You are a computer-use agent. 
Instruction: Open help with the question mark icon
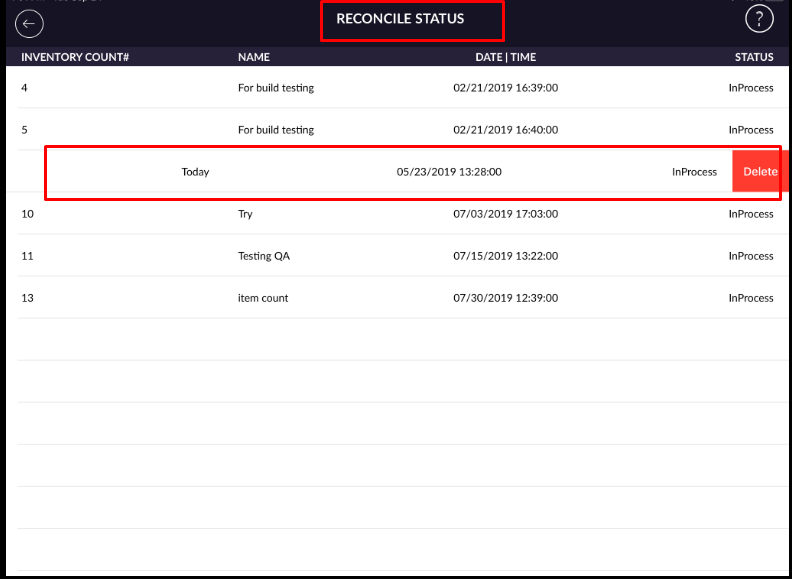(x=760, y=19)
